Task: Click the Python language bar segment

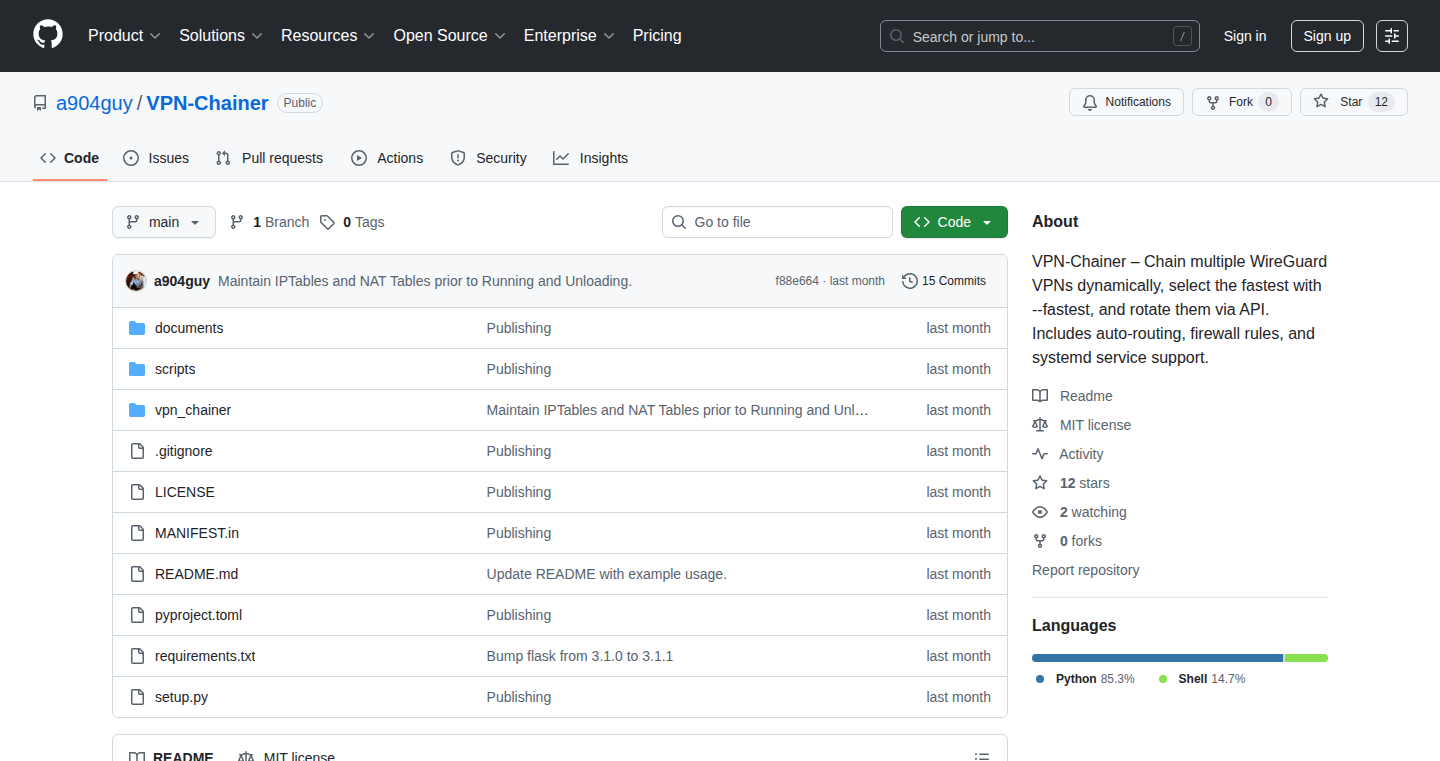Action: tap(1157, 658)
